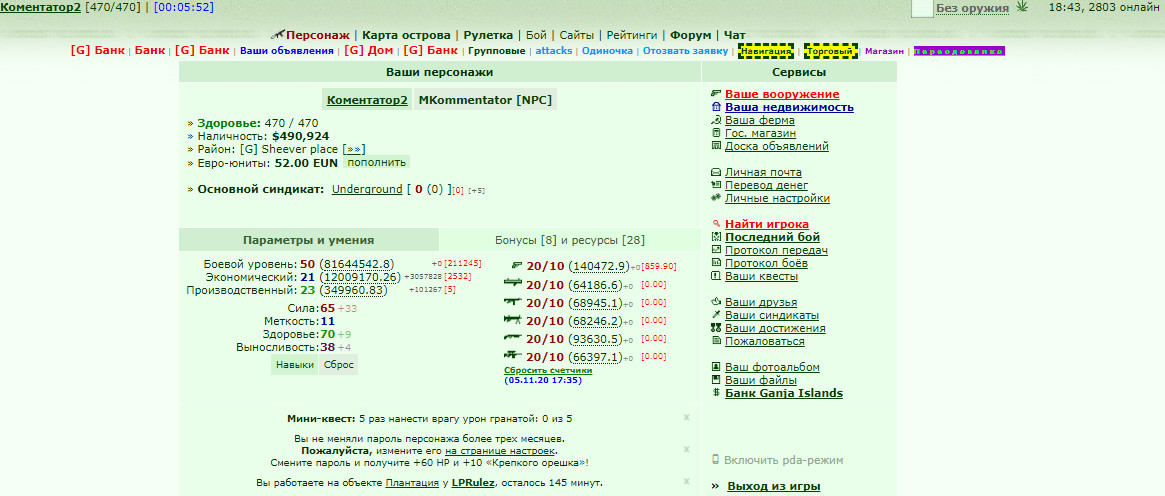Click the icon beside Ваши квесты

pyautogui.click(x=716, y=276)
